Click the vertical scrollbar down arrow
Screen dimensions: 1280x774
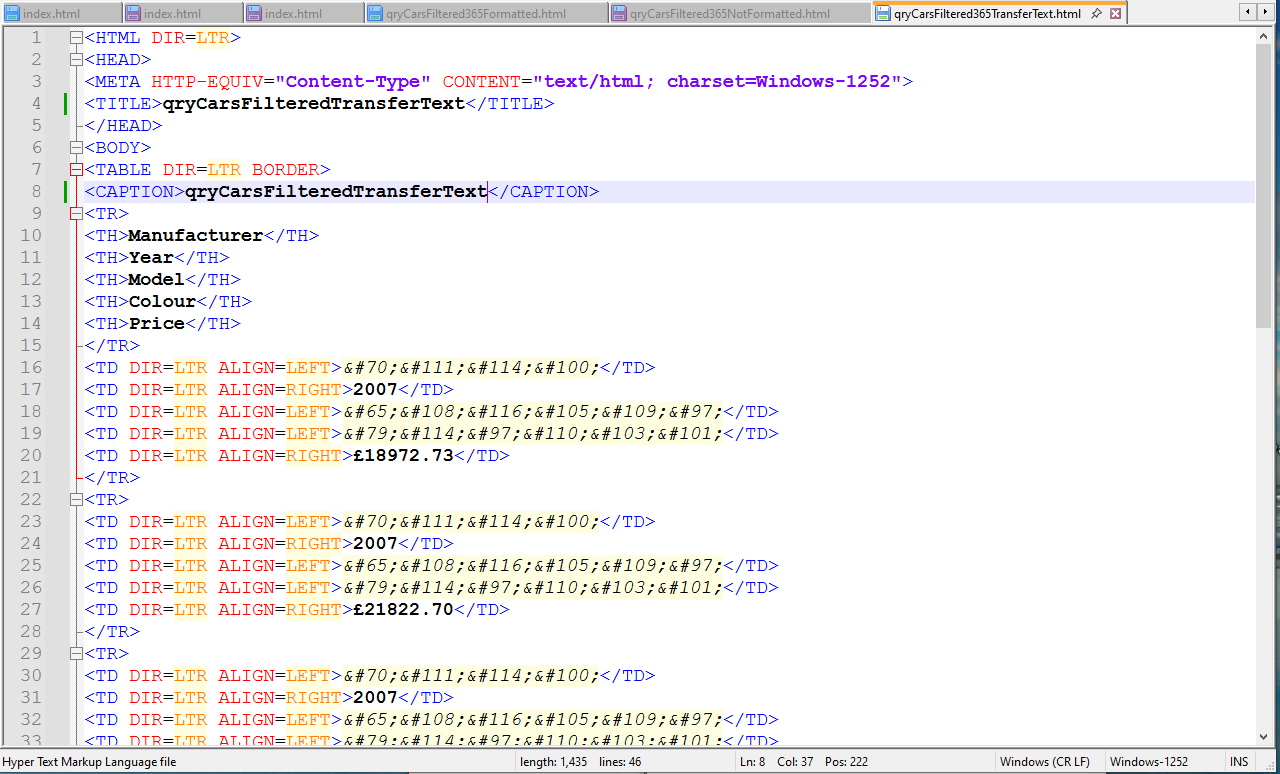click(1264, 735)
